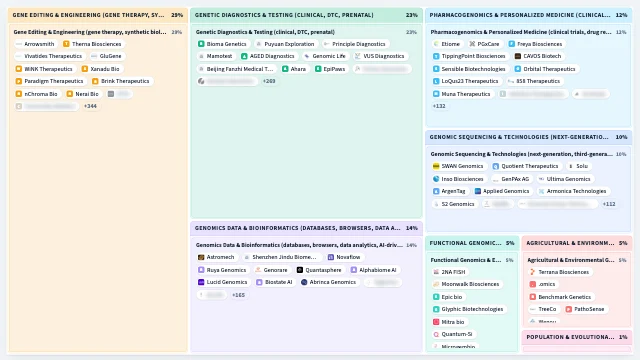Click the Mitra bio red icon
Image resolution: width=640 pixels, height=360 pixels.
[436, 322]
